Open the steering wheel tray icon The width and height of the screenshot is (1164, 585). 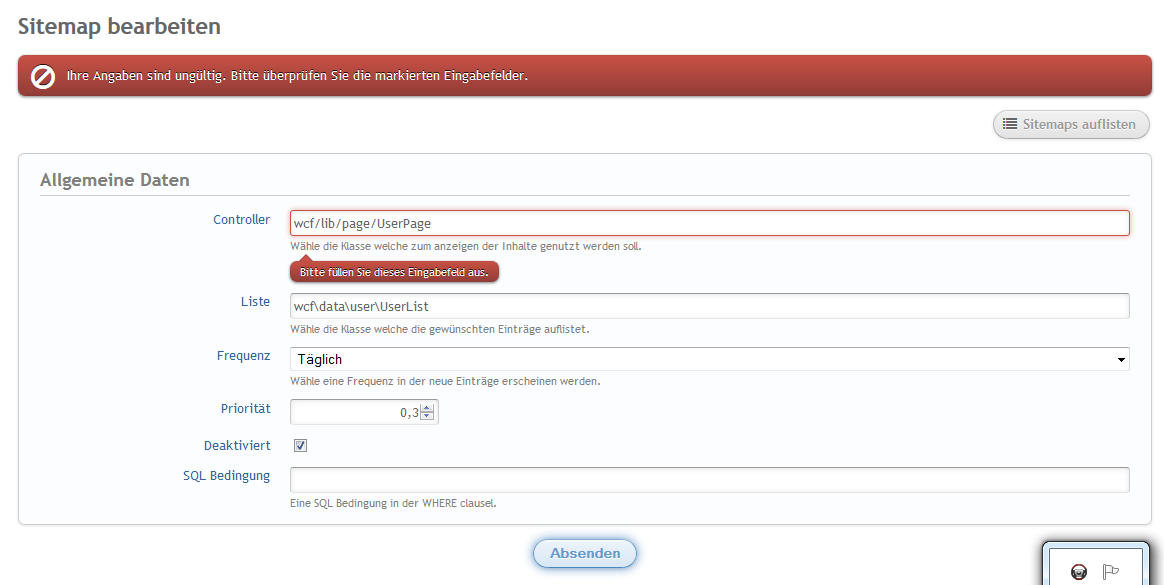(x=1079, y=572)
